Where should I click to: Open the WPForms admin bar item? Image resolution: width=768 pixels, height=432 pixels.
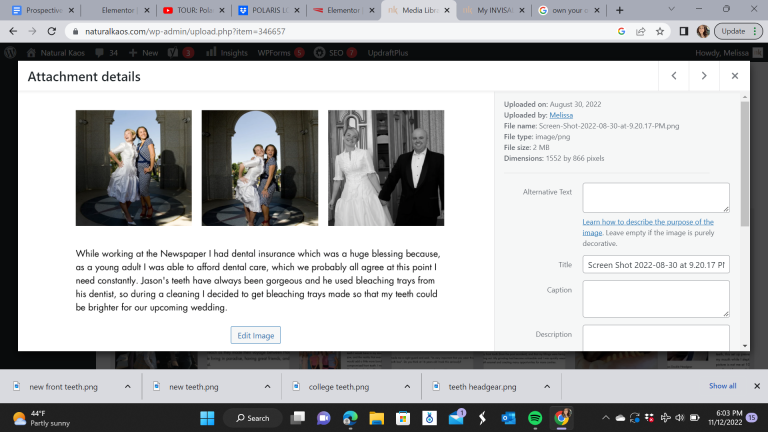coord(281,52)
